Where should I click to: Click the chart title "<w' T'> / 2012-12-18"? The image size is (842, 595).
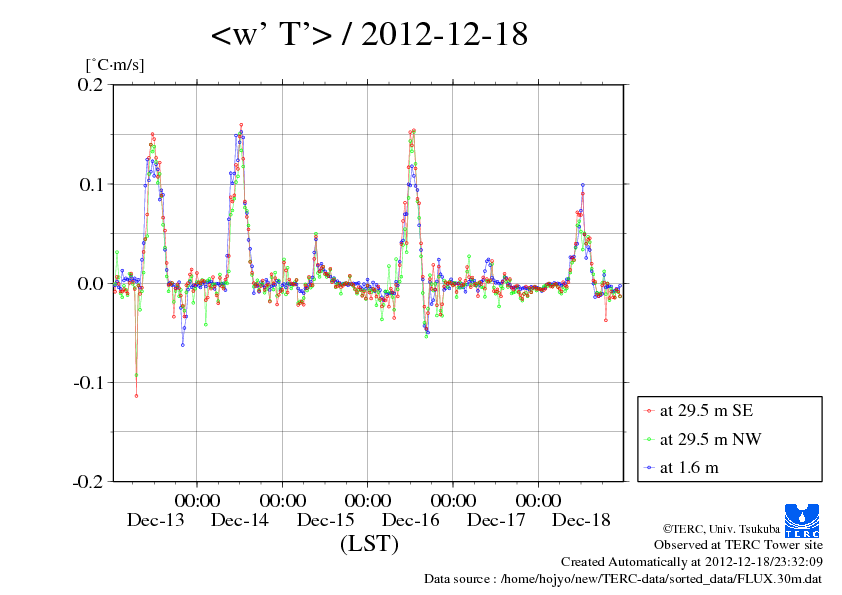point(369,34)
